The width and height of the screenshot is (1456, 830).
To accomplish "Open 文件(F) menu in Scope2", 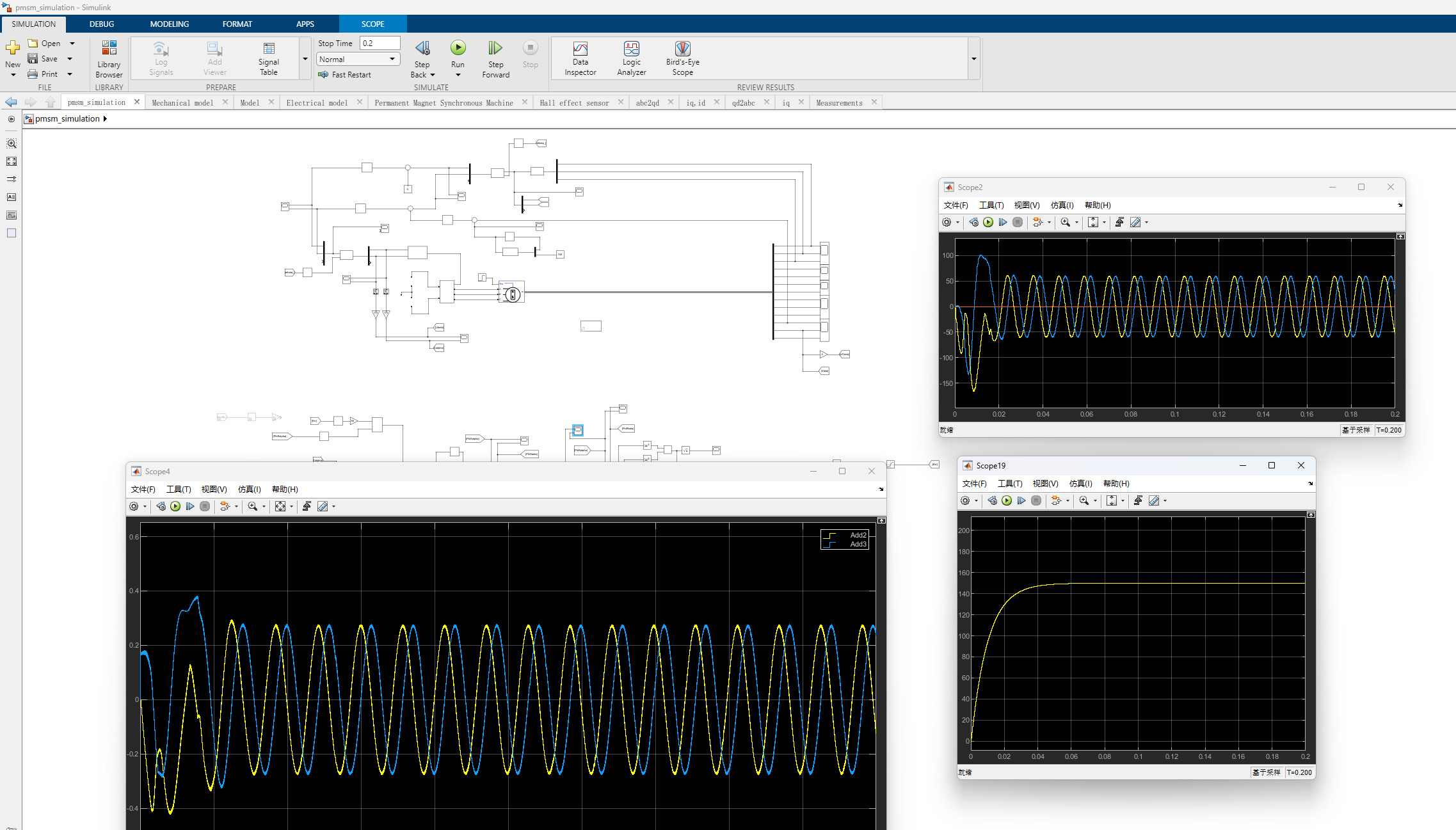I will pyautogui.click(x=956, y=205).
